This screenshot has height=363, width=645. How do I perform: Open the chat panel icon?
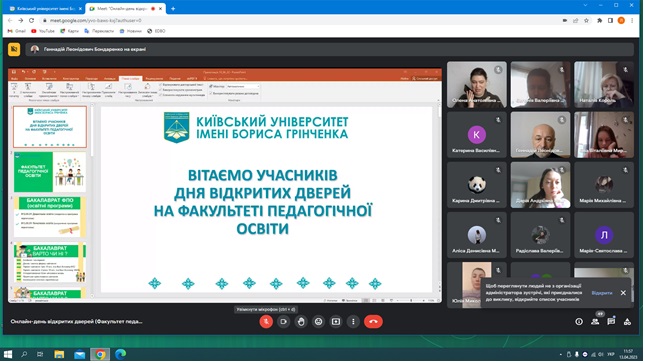point(611,322)
